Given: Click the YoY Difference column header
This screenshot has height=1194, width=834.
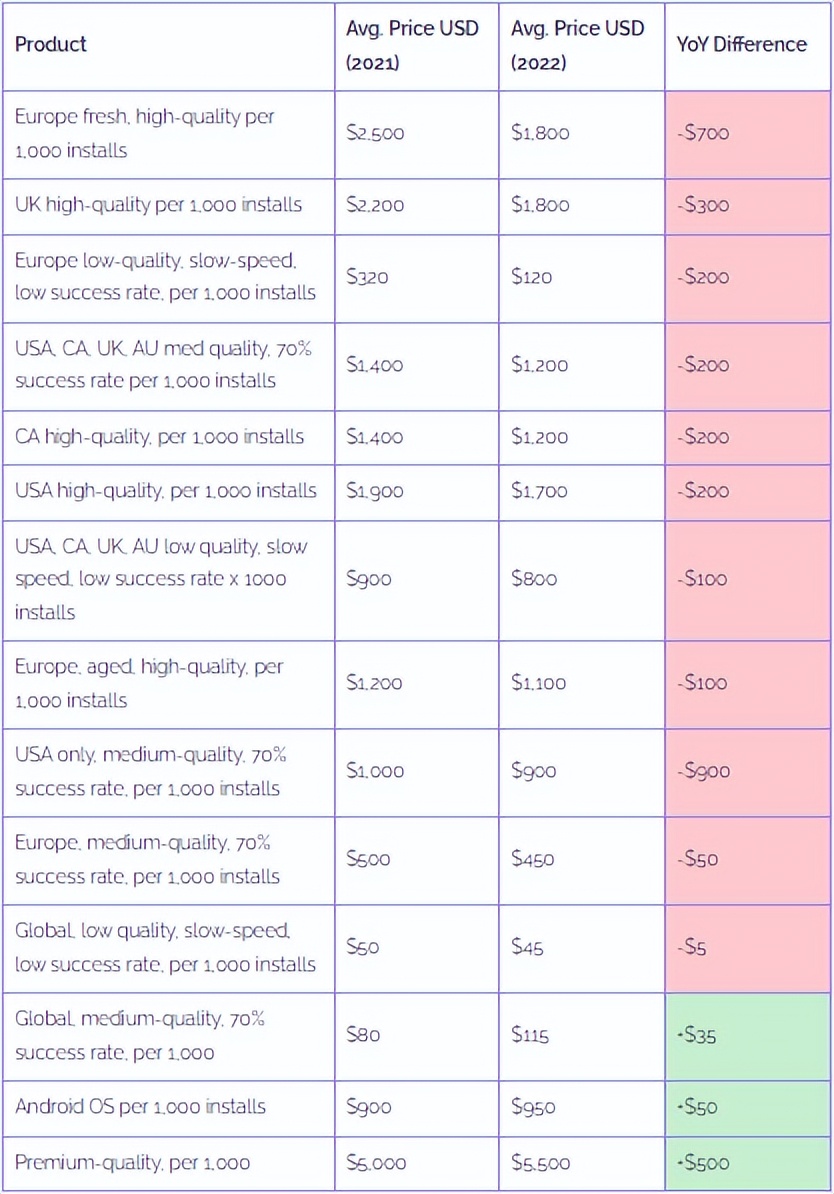Looking at the screenshot, I should (x=741, y=44).
